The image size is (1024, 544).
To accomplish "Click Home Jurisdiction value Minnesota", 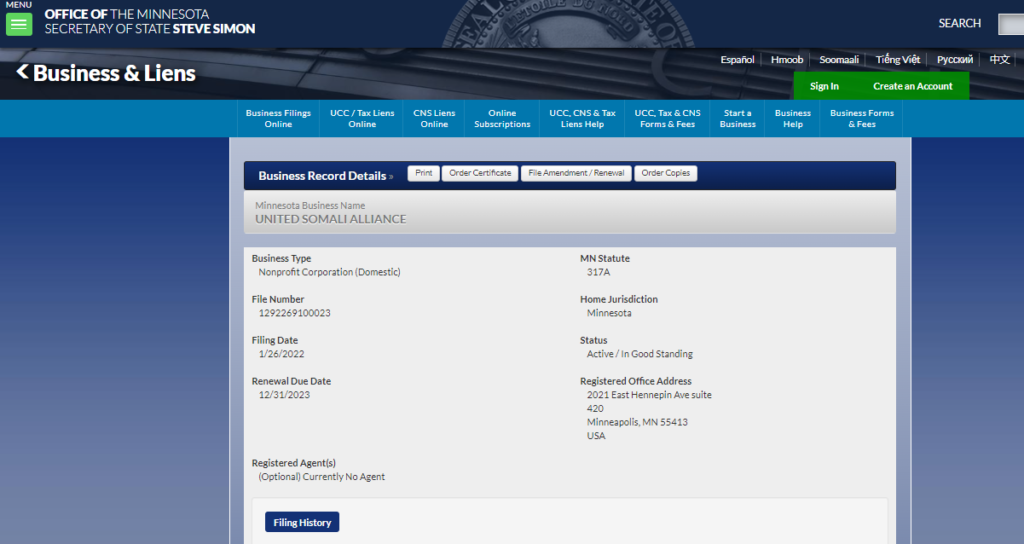I will click(x=609, y=313).
